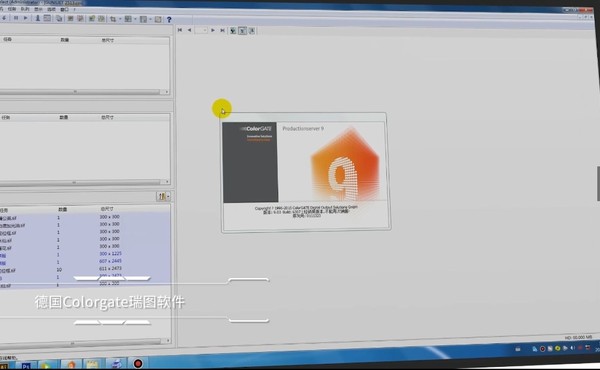Viewport: 600px width, 370px height.
Task: Open the 显示 menu
Action: 38,9
